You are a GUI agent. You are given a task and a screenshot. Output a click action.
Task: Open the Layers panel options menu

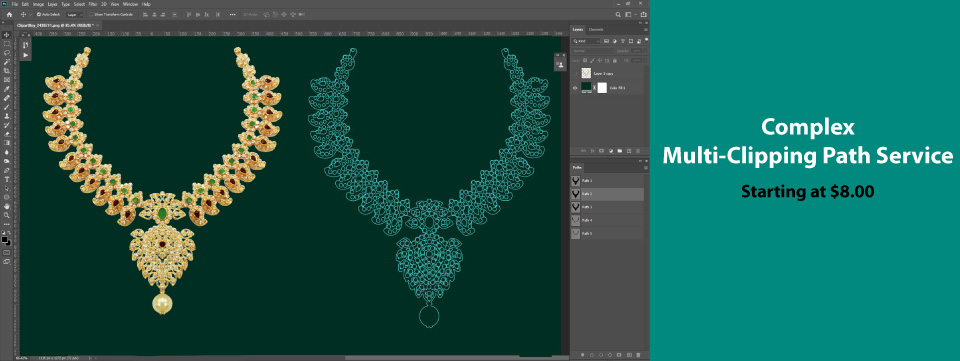pos(645,29)
